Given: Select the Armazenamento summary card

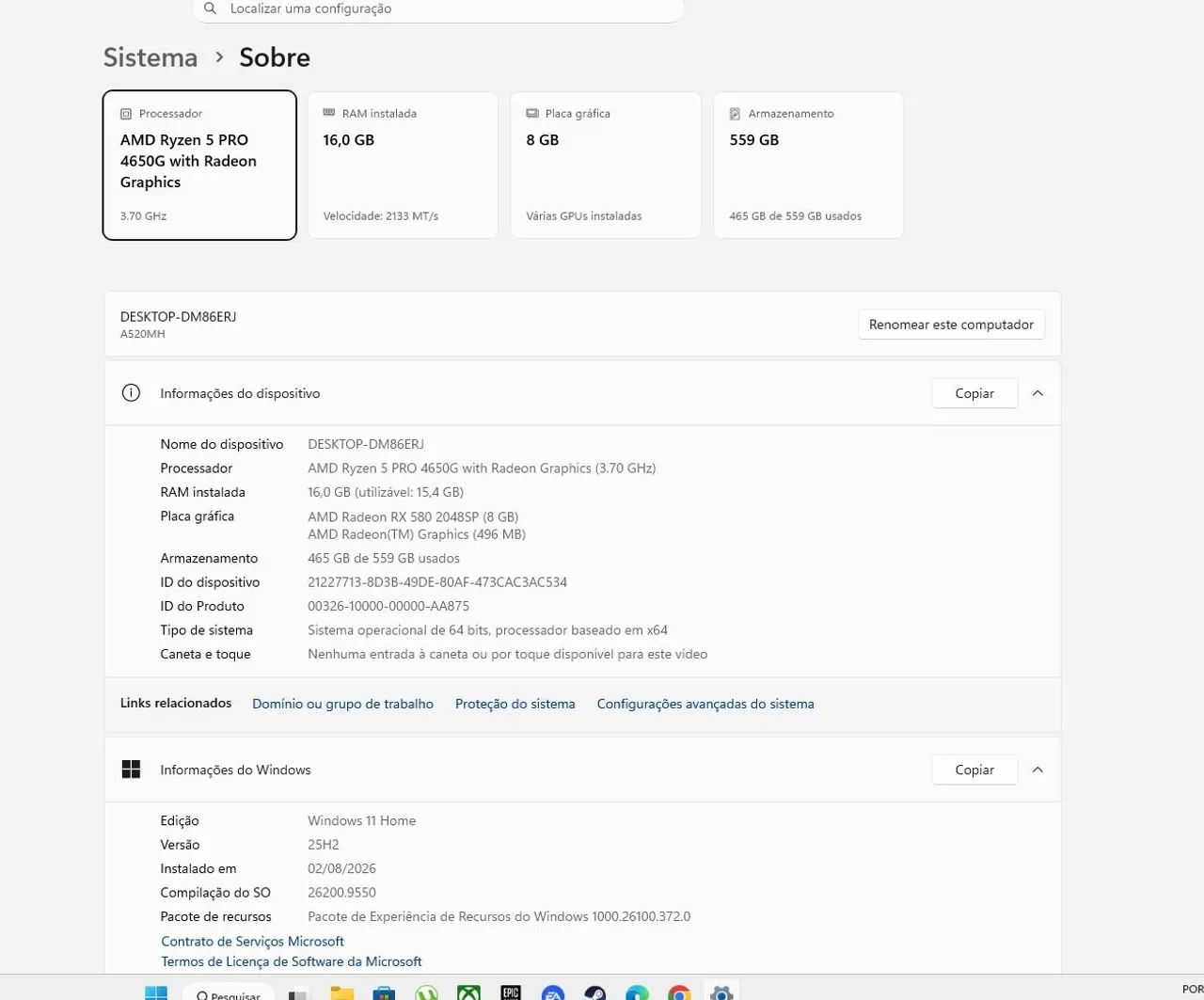Looking at the screenshot, I should (809, 165).
